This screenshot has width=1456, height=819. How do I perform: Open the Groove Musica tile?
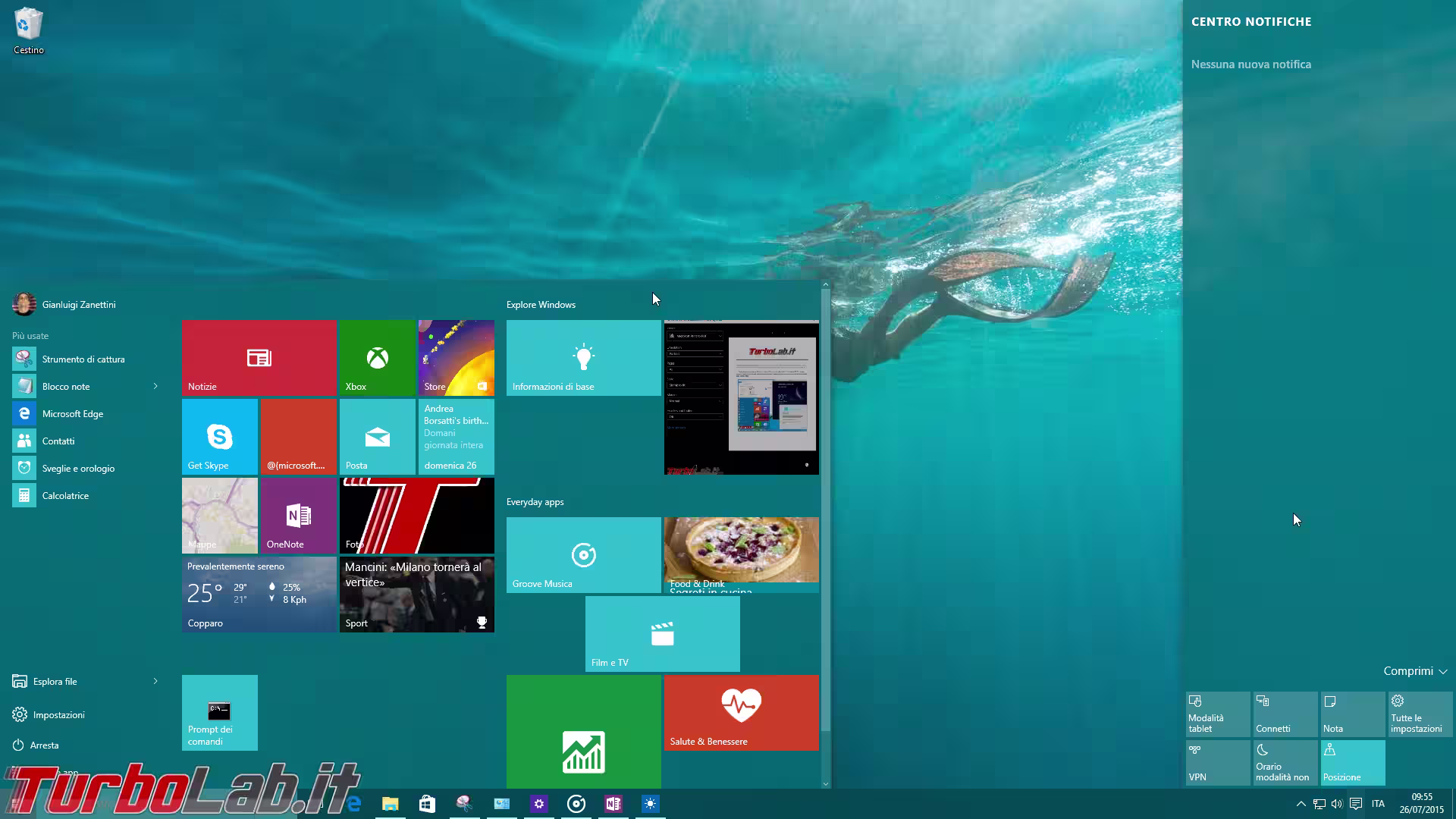coord(583,554)
